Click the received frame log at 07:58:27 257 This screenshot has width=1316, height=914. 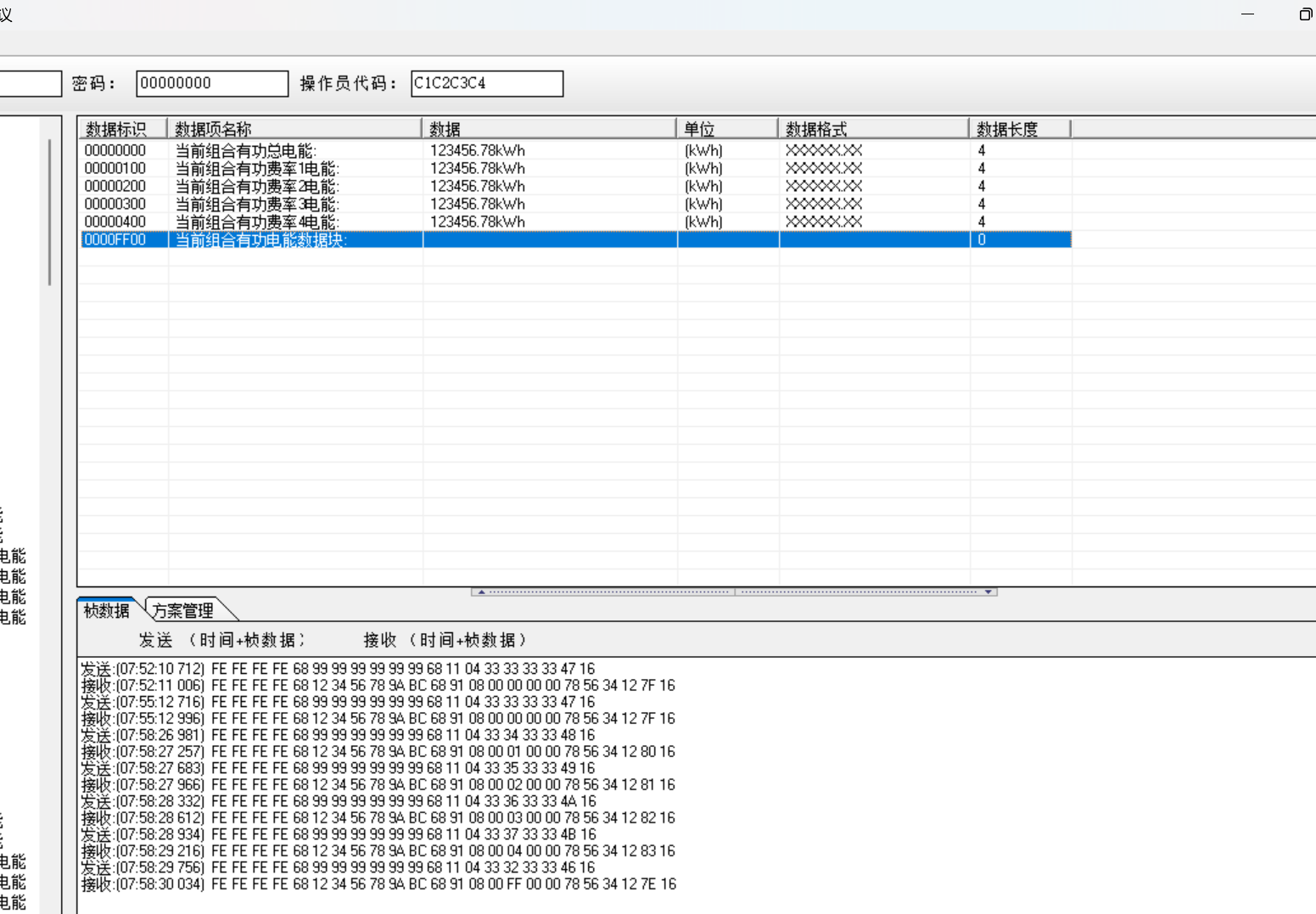(x=378, y=751)
